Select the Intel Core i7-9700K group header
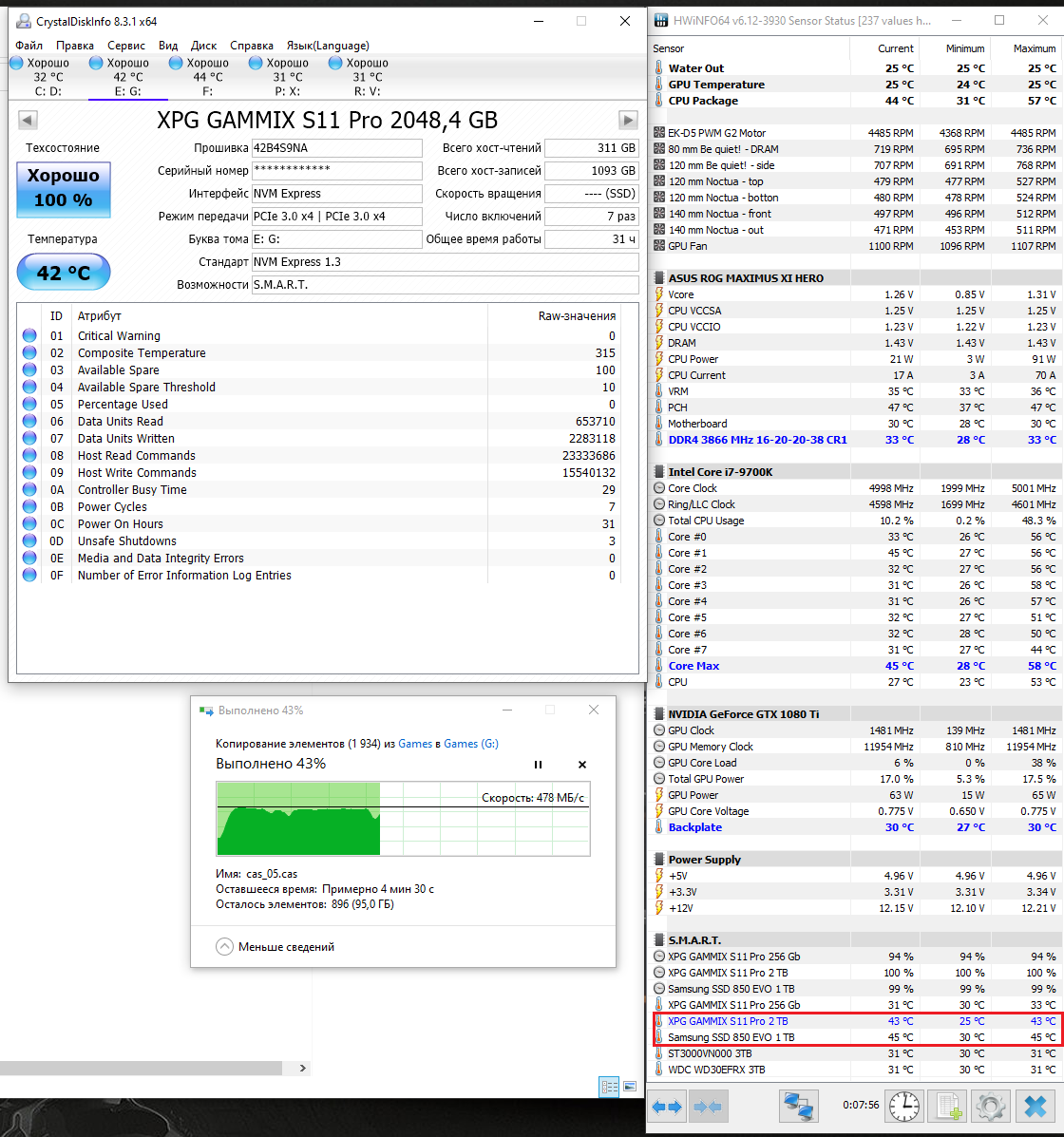This screenshot has width=1064, height=1137. (x=856, y=472)
